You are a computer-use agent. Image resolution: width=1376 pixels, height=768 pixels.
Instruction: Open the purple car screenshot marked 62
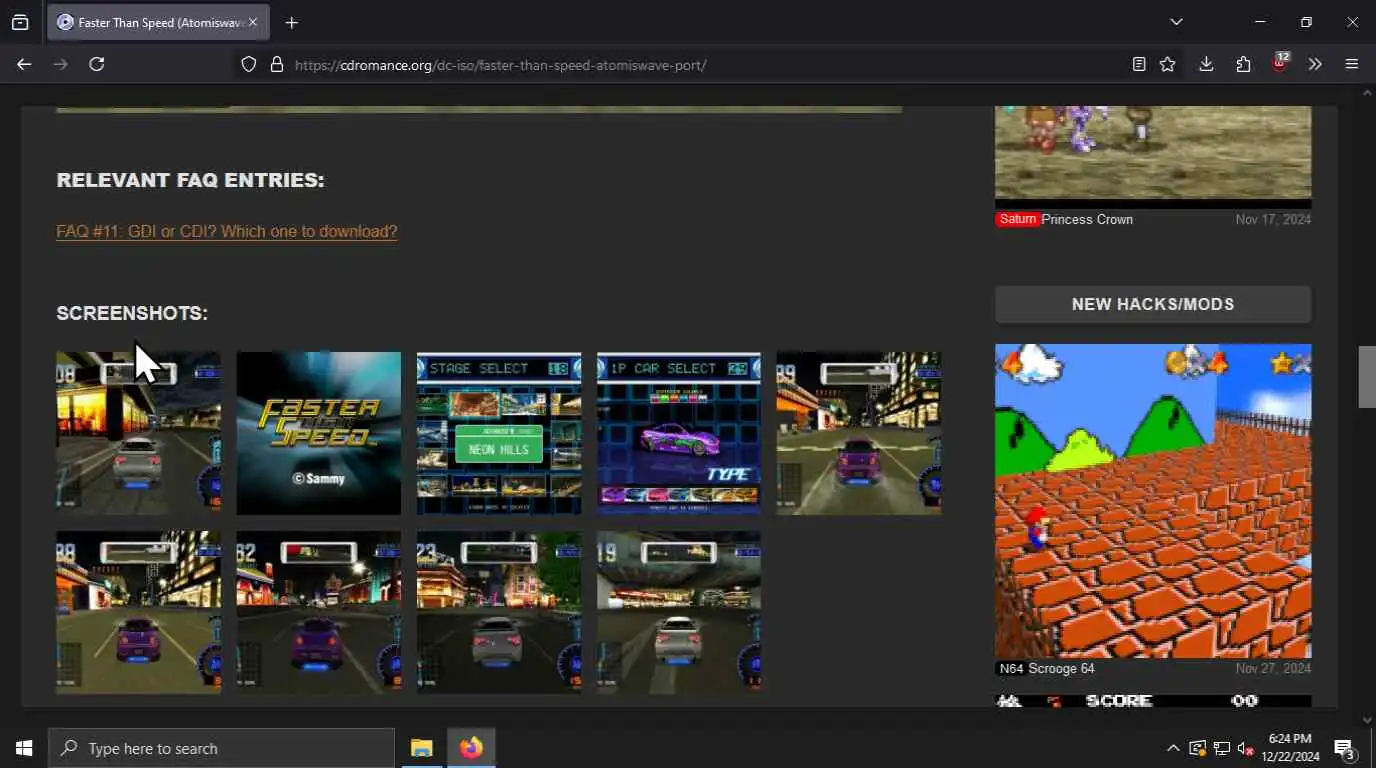[x=318, y=612]
